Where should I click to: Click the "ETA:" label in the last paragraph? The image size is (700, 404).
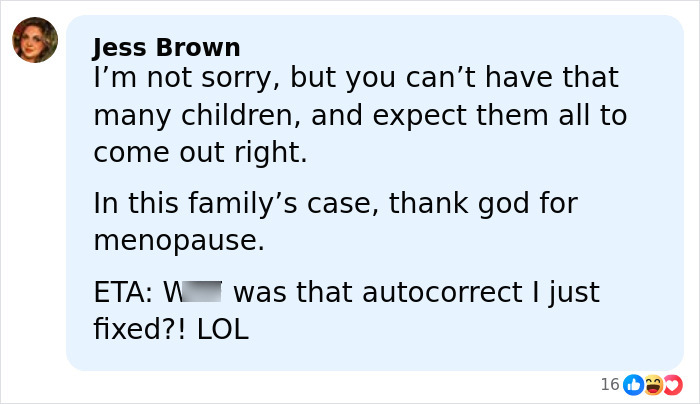(x=123, y=293)
